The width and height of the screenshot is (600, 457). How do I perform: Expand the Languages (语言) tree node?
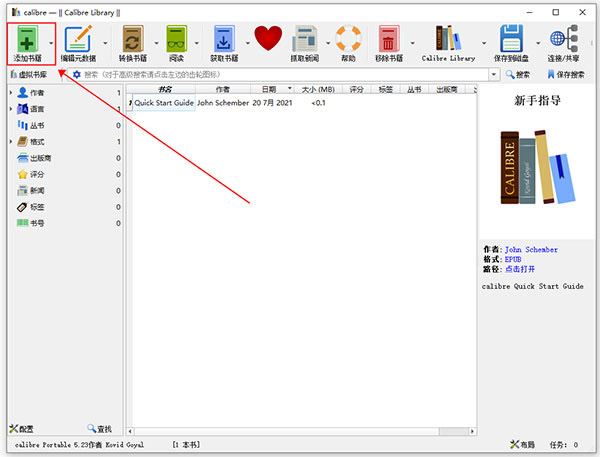pyautogui.click(x=11, y=109)
